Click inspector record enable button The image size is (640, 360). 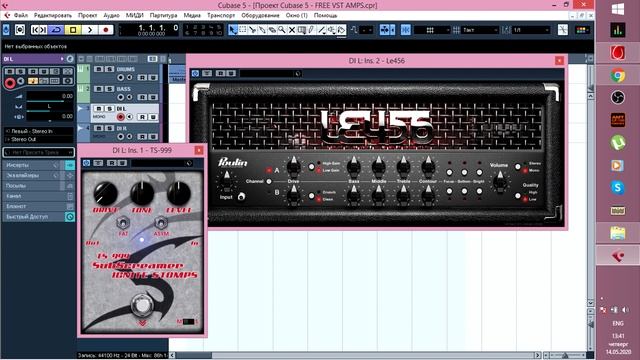9,83
